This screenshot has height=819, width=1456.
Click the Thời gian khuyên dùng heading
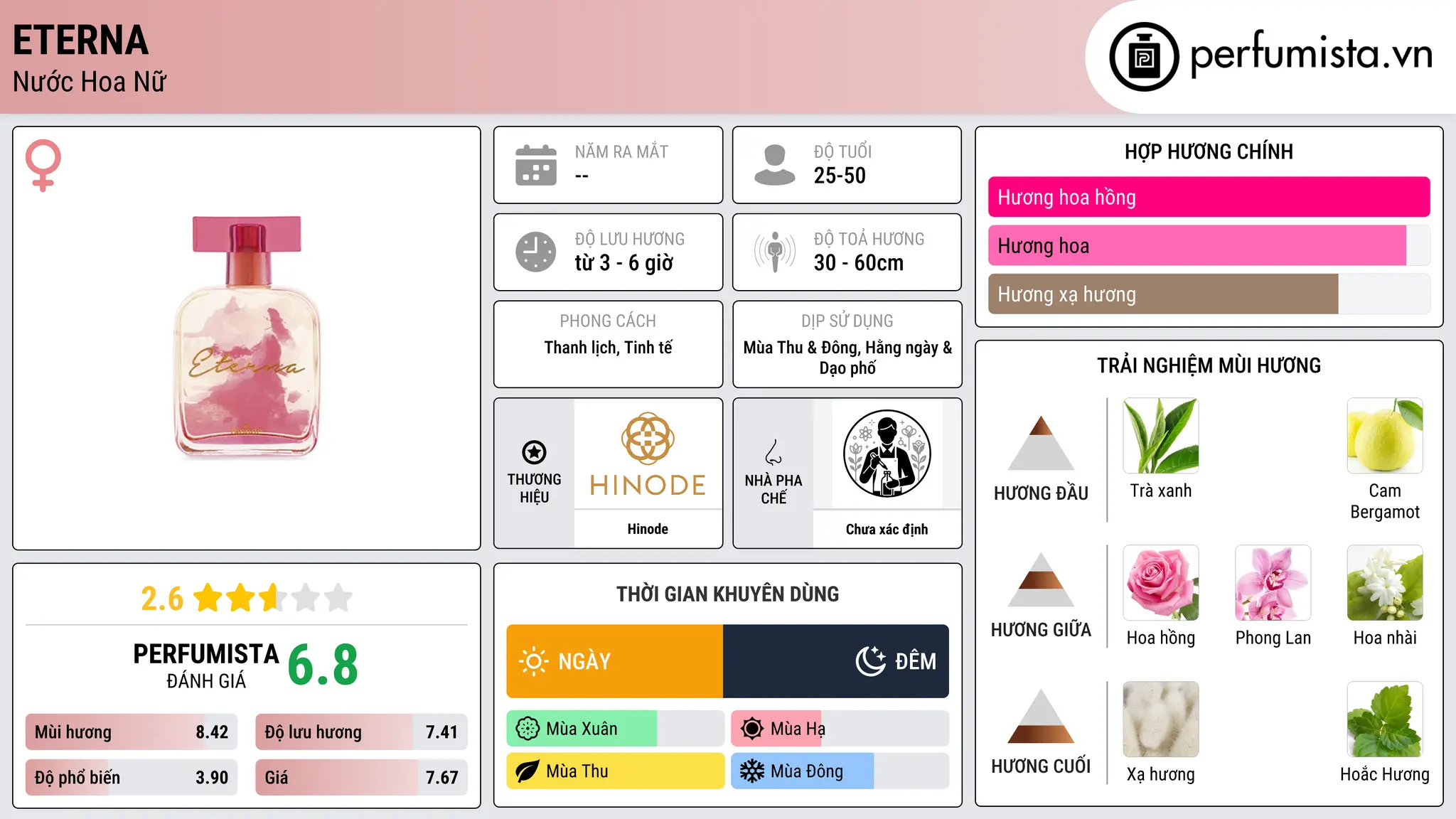[727, 594]
